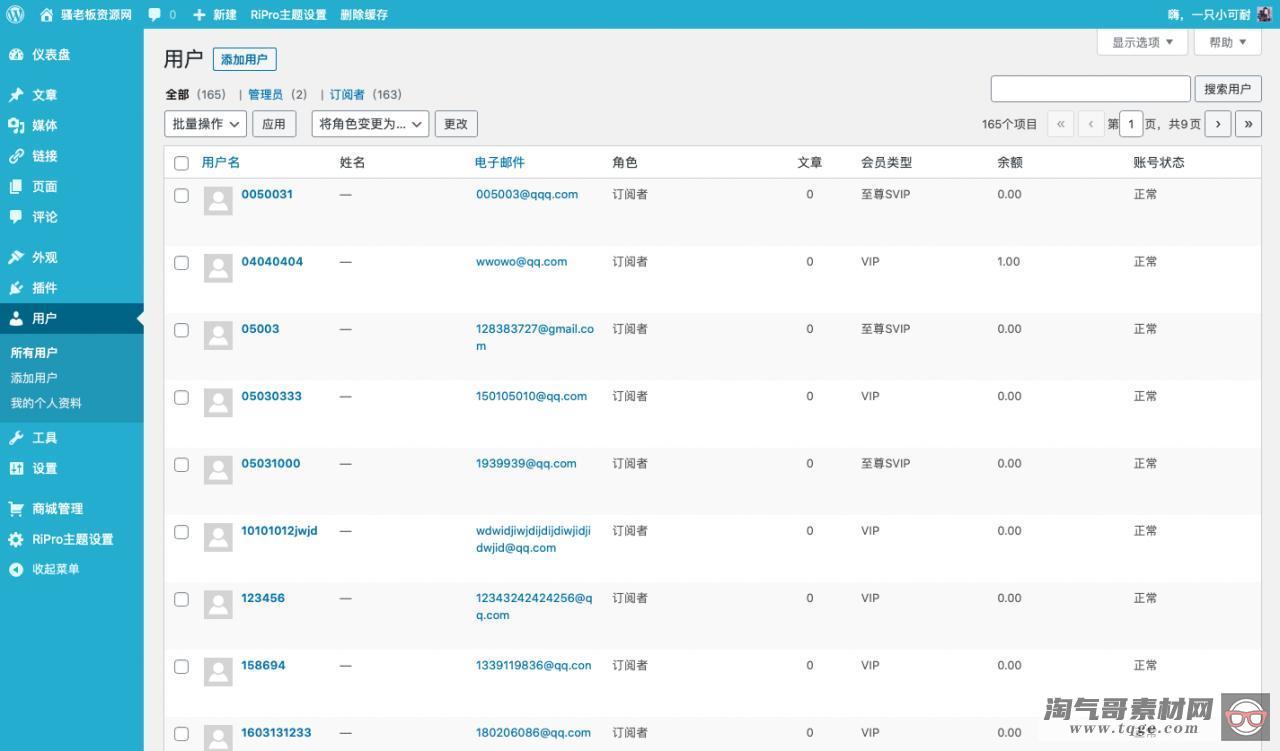Open username link 1603131233
Screen dimensions: 1280x751
click(276, 732)
